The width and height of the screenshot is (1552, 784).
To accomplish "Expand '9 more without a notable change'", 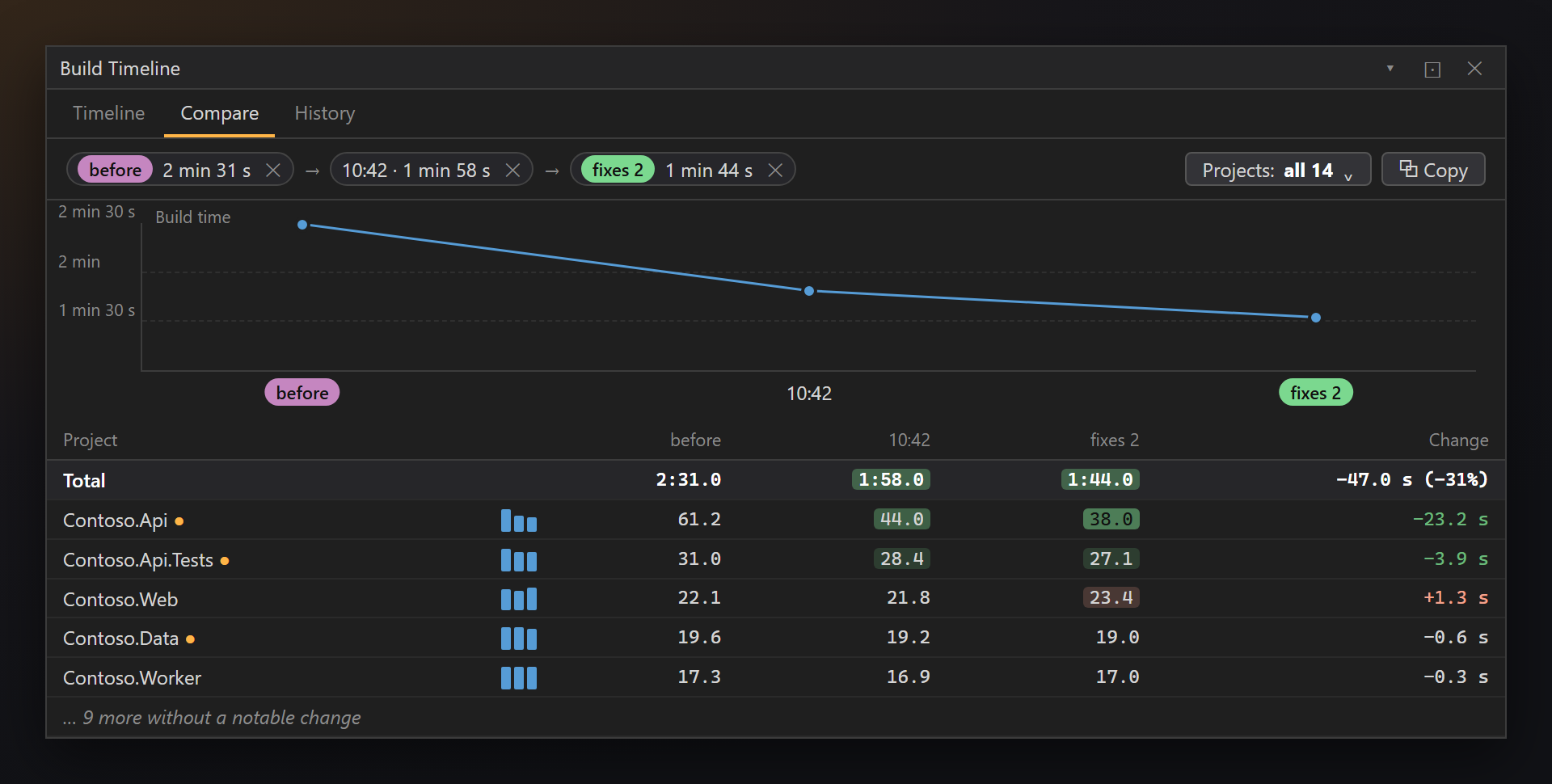I will (212, 718).
